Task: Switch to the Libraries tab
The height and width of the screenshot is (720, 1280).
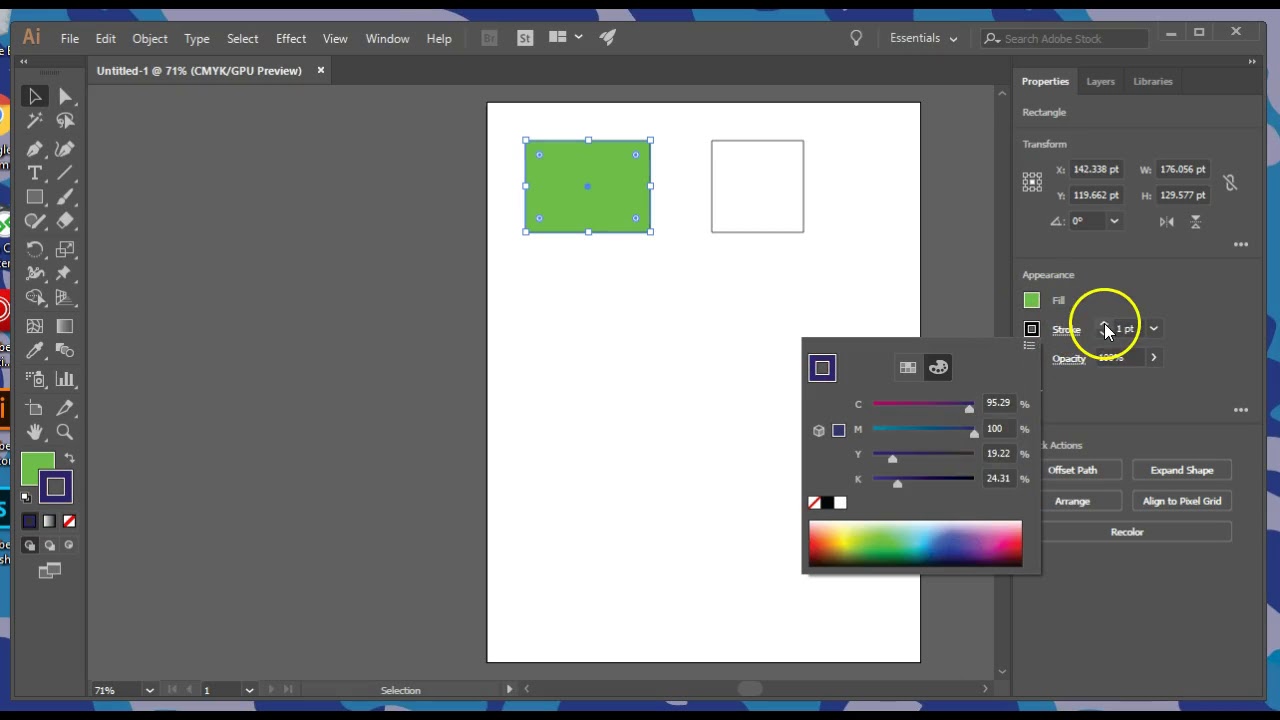Action: (x=1153, y=81)
